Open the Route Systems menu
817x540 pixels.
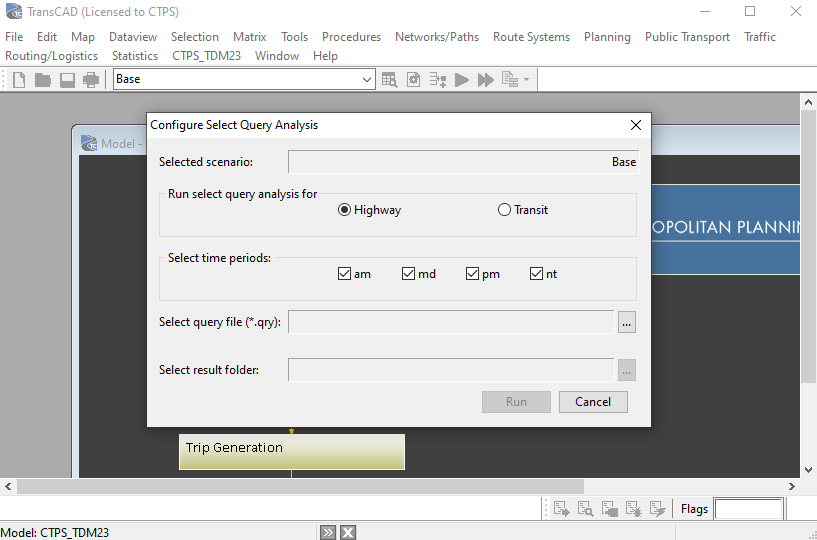click(531, 37)
